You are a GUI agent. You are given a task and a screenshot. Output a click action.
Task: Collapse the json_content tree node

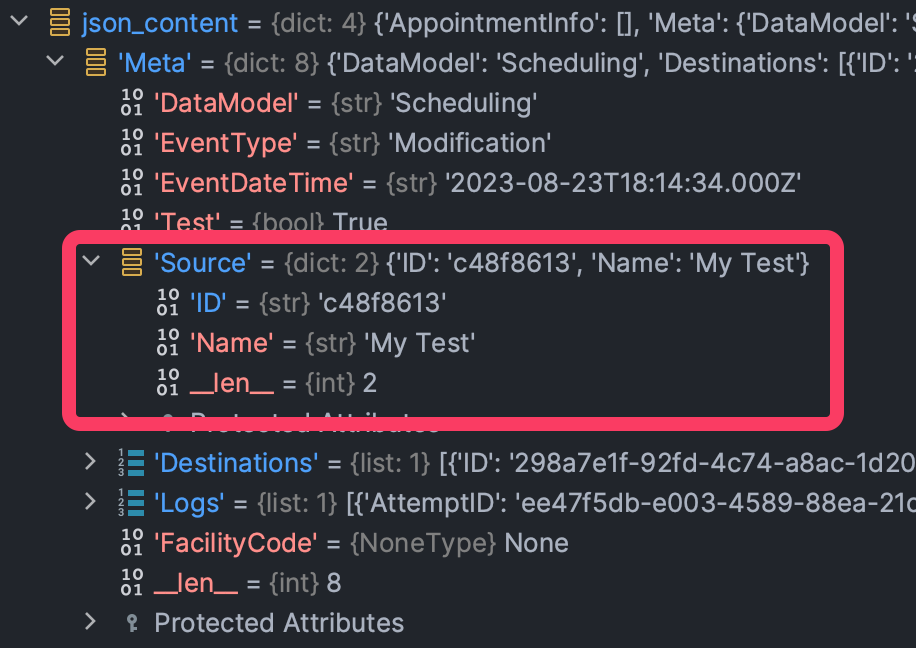(18, 22)
